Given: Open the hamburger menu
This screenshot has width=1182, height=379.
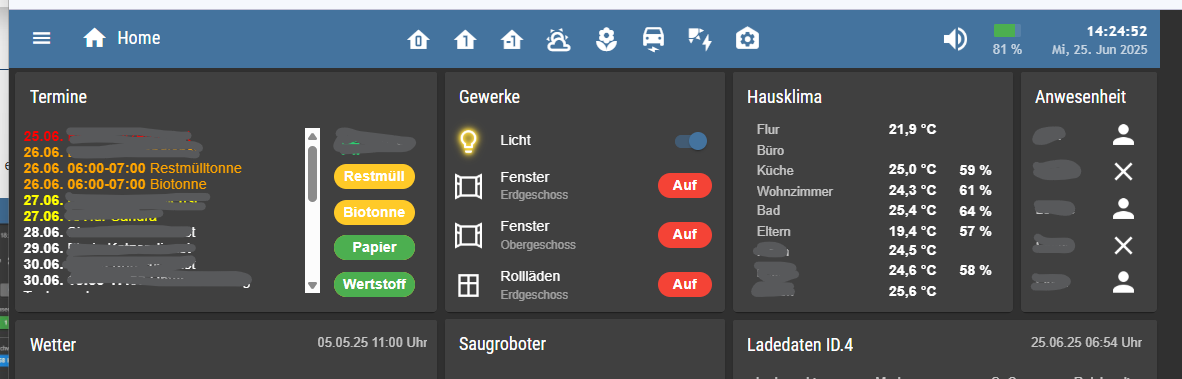Looking at the screenshot, I should coord(41,38).
